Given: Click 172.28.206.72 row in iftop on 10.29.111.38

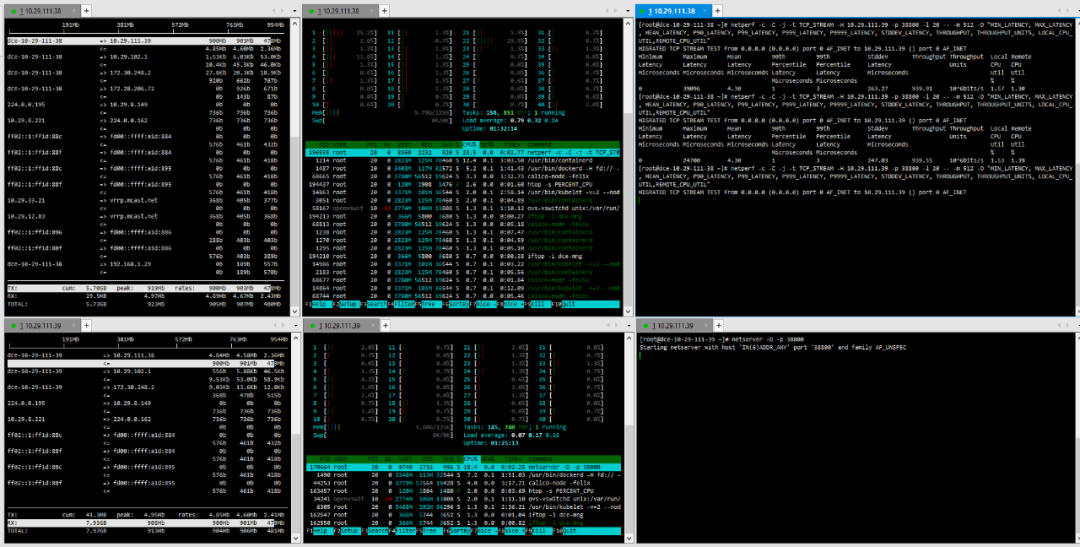Looking at the screenshot, I should 143,89.
